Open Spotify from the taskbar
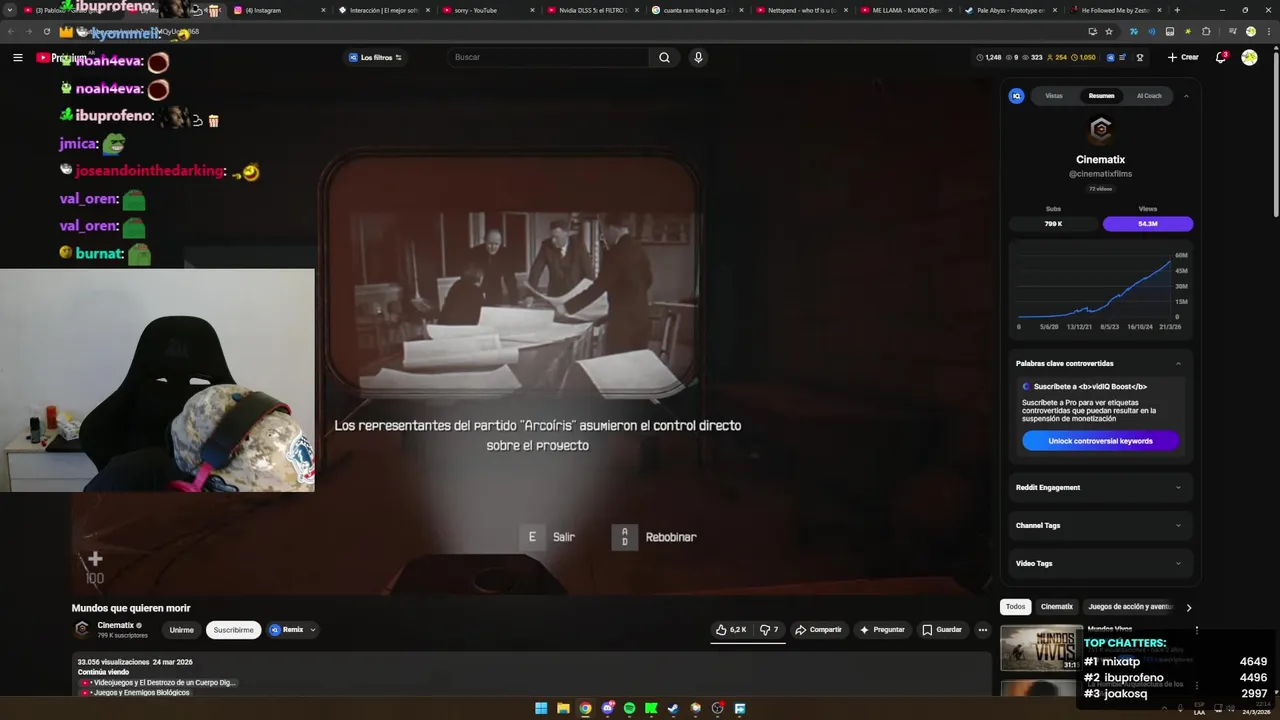This screenshot has height=720, width=1280. point(629,708)
